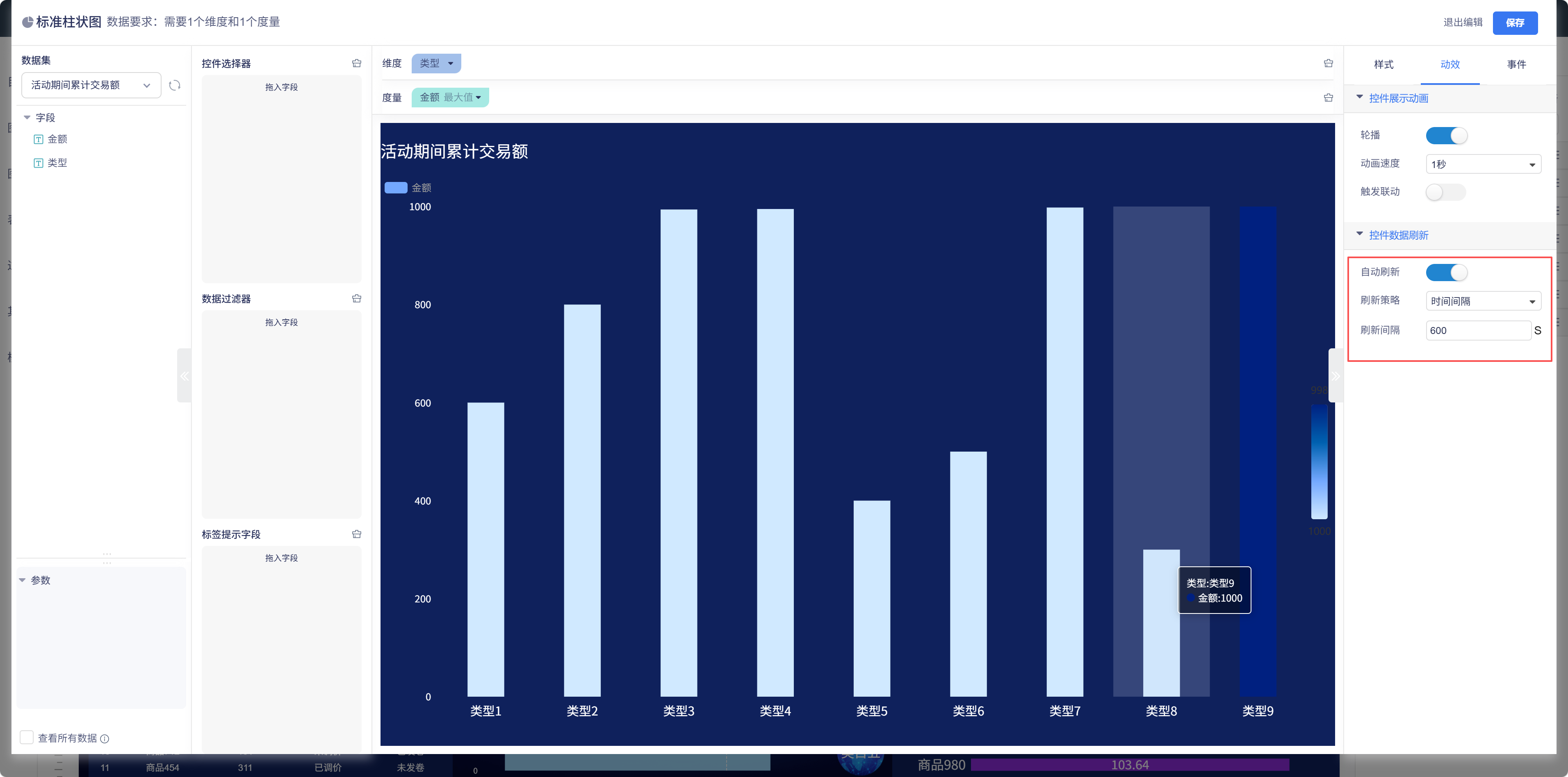This screenshot has height=777, width=1568.
Task: Click the dataset refresh icon
Action: pos(175,85)
